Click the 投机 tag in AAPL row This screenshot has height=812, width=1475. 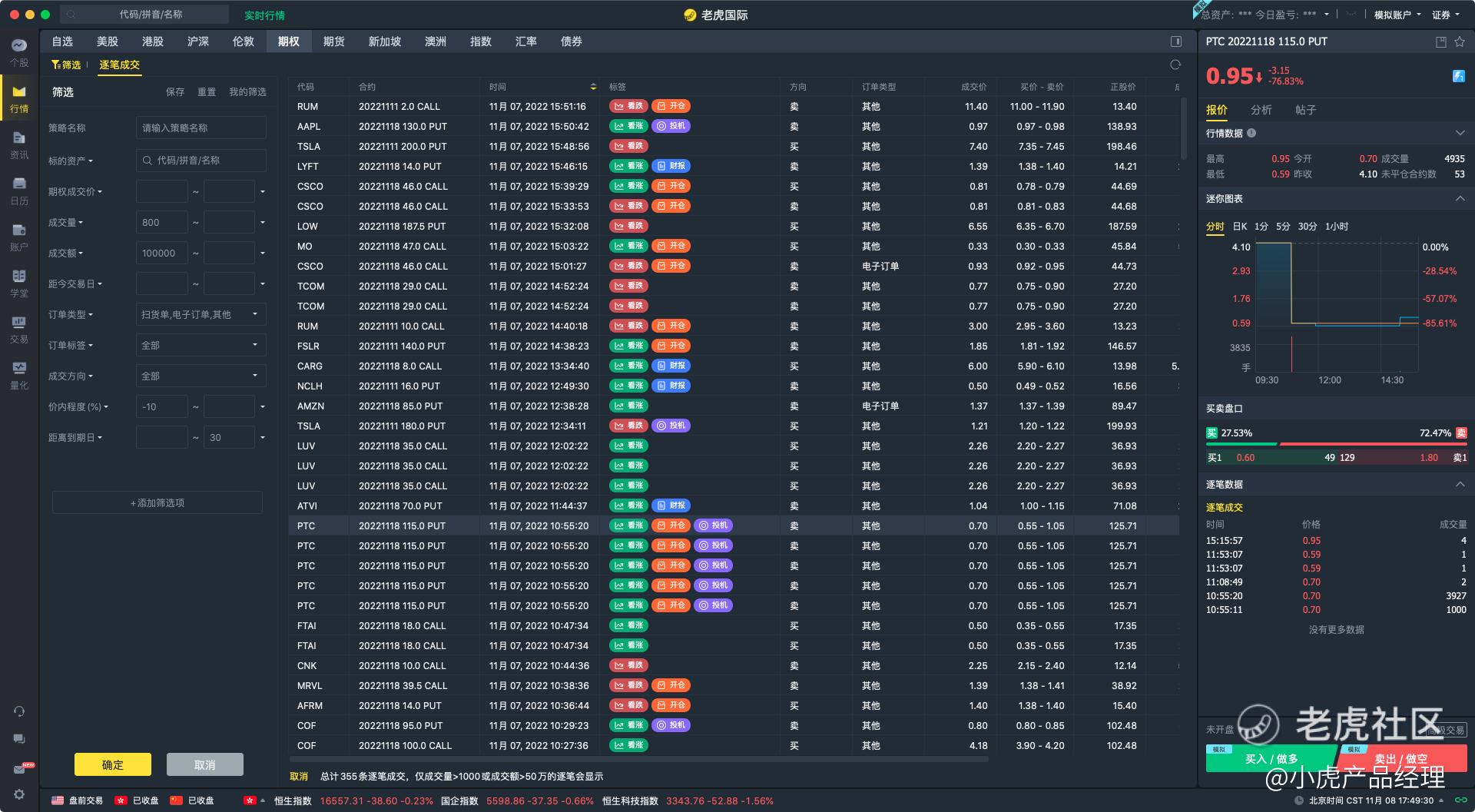(x=671, y=126)
